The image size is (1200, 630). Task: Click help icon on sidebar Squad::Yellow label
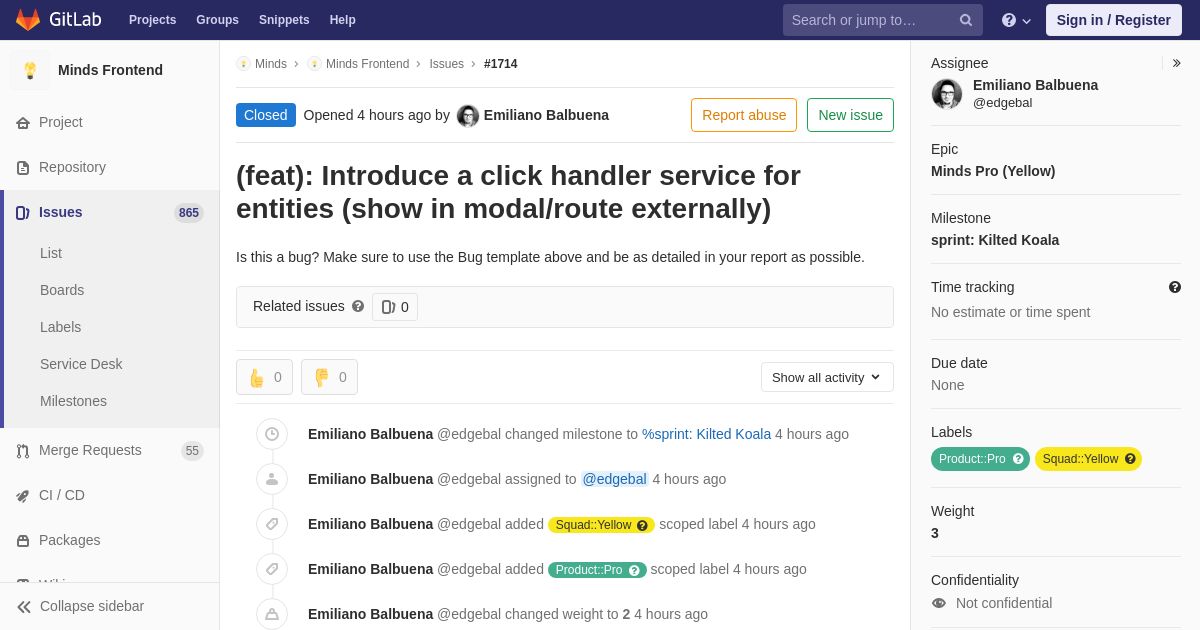click(x=1130, y=459)
